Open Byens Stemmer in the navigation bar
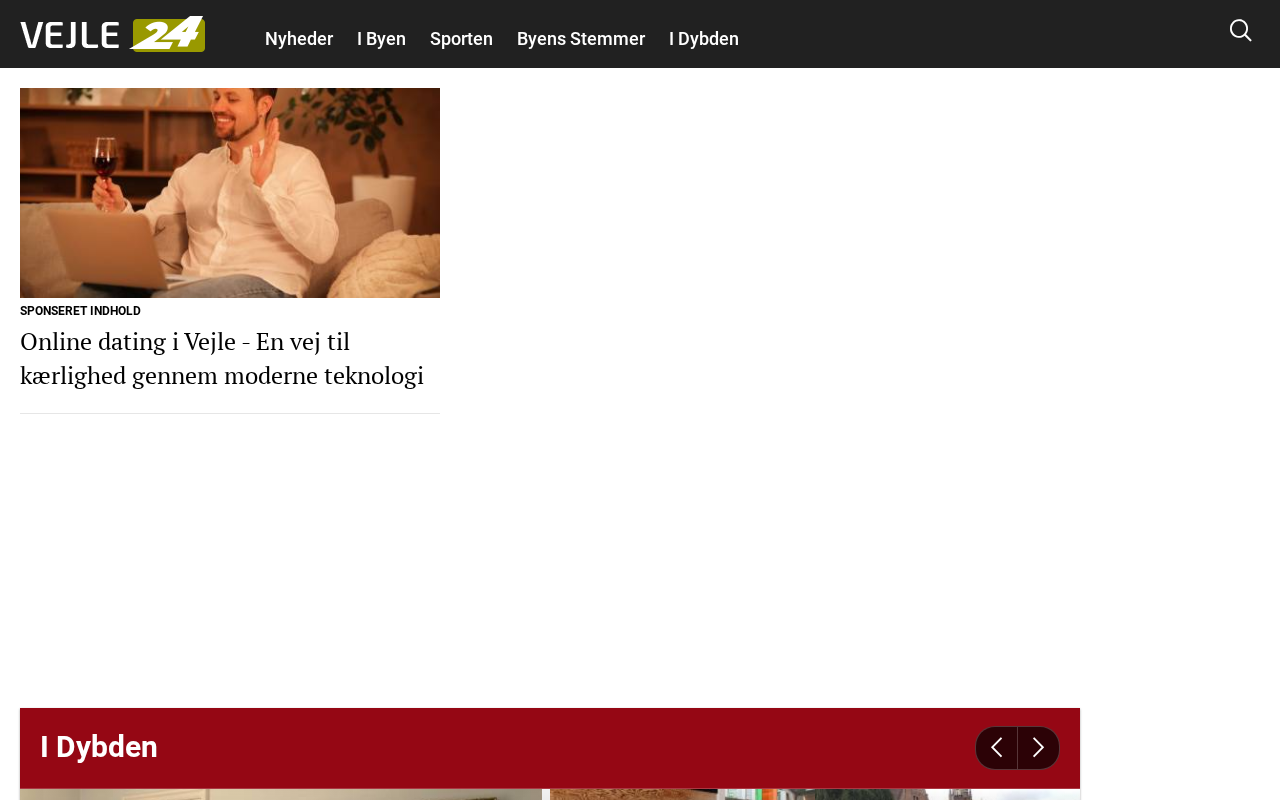1280x800 pixels. pyautogui.click(x=580, y=39)
